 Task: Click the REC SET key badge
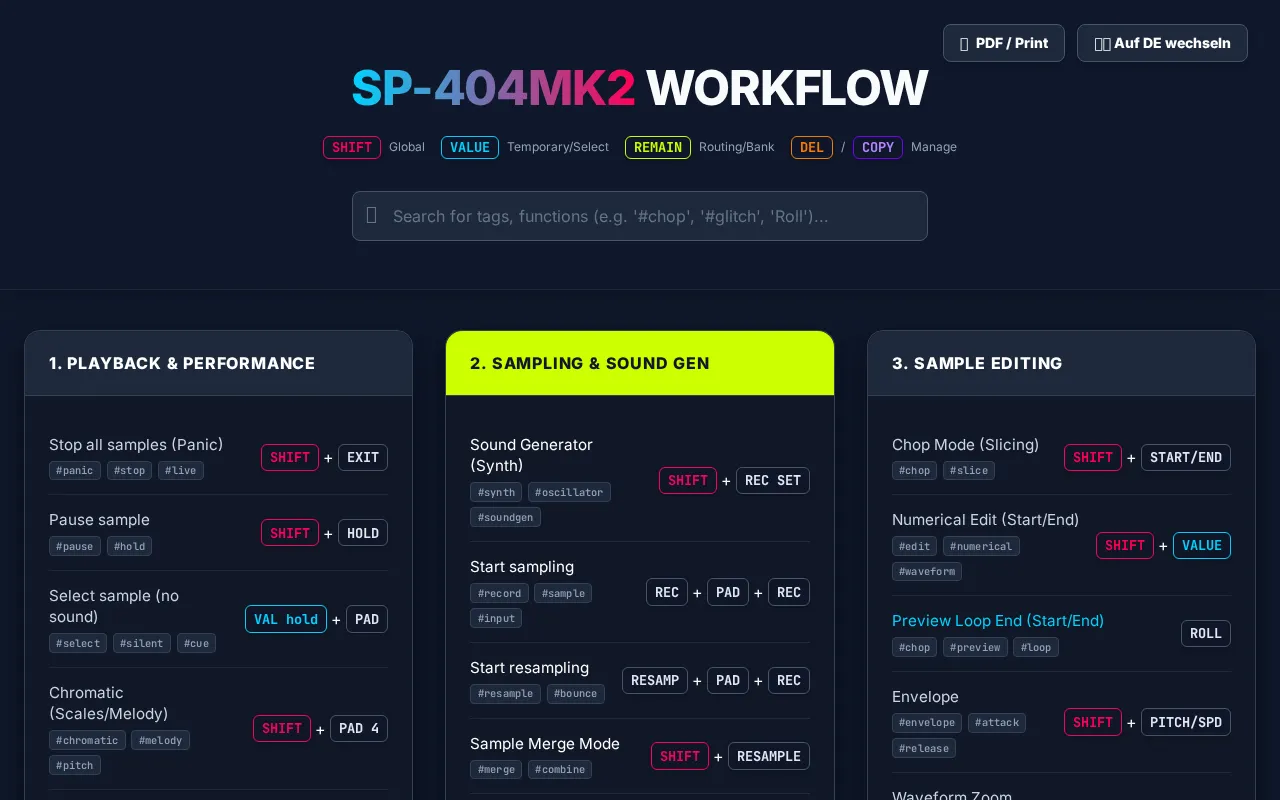point(773,480)
